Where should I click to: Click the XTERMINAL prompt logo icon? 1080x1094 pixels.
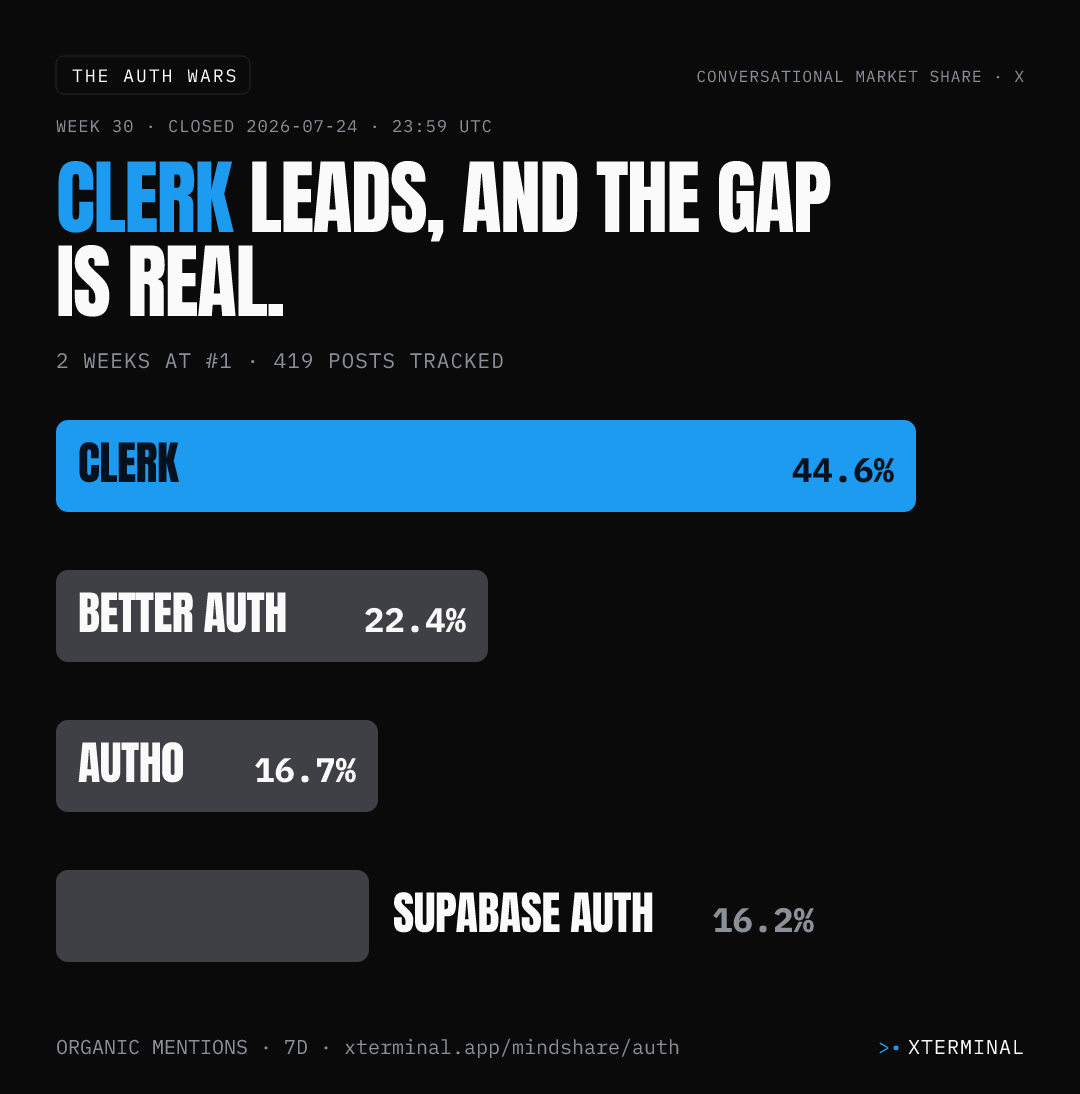tap(889, 1048)
